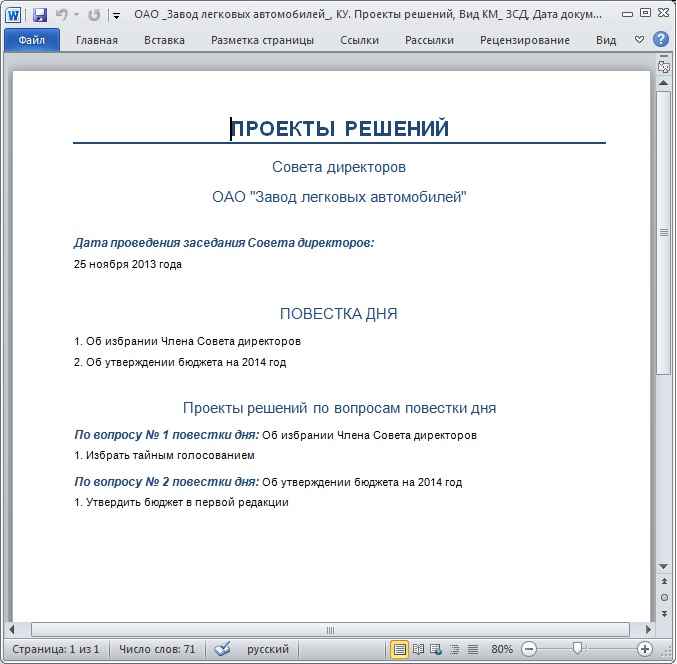Open the Рецензирование ribbon tab
This screenshot has height=664, width=677.
(x=525, y=40)
